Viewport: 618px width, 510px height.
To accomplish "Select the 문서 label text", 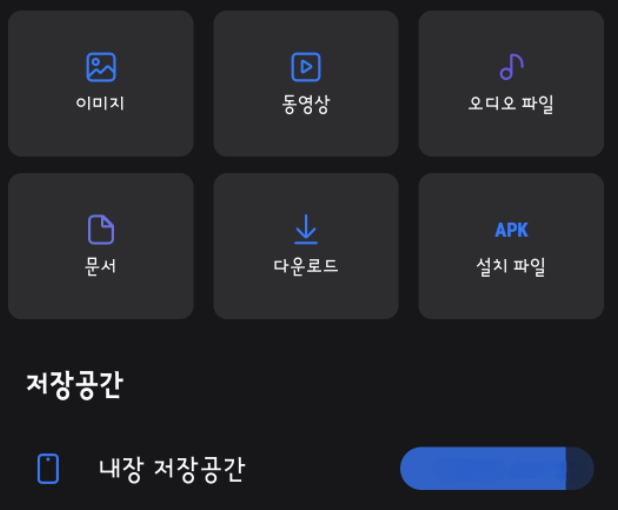I will tap(101, 266).
